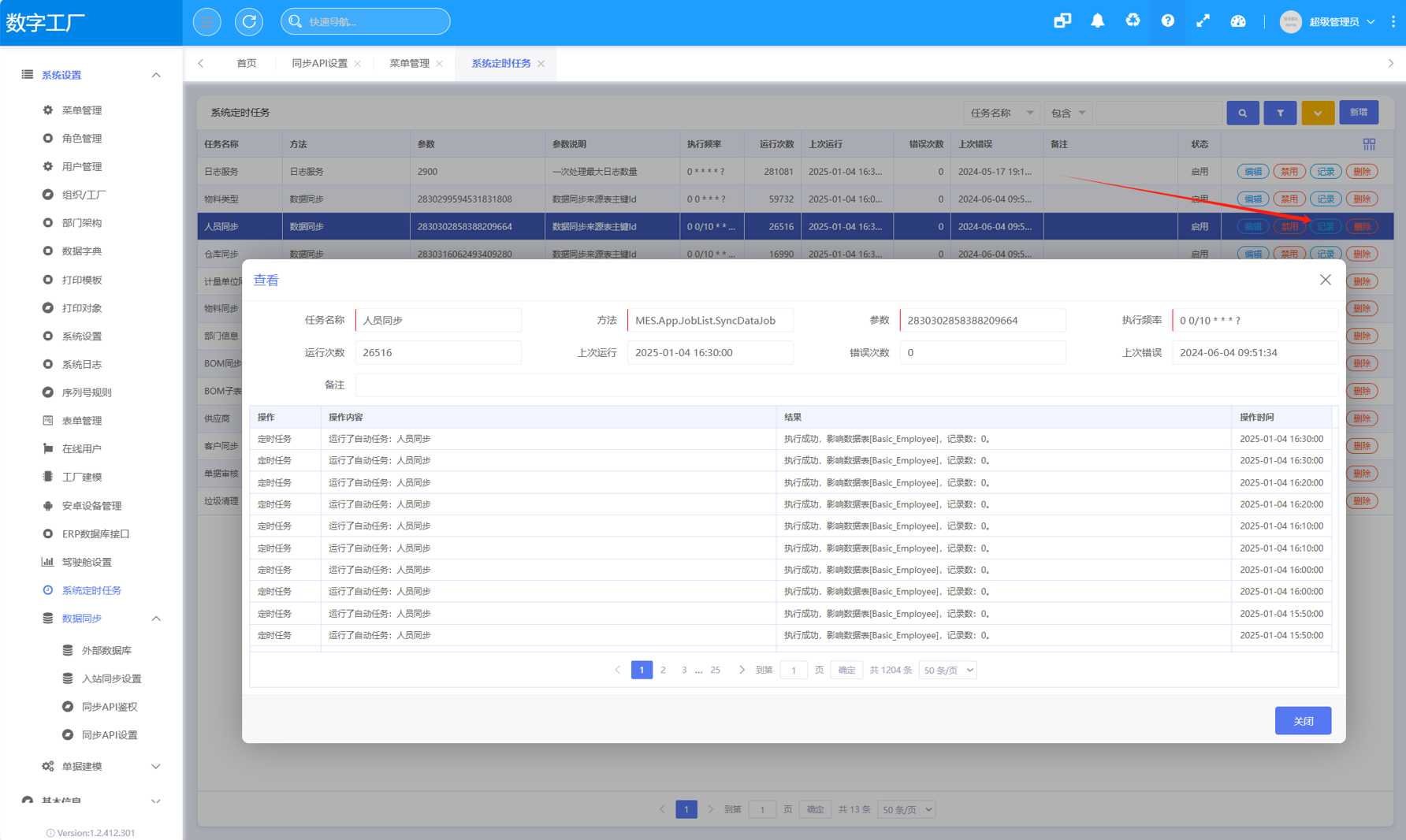Click the refresh icon in top bar
Viewport: 1406px width, 840px height.
[249, 21]
